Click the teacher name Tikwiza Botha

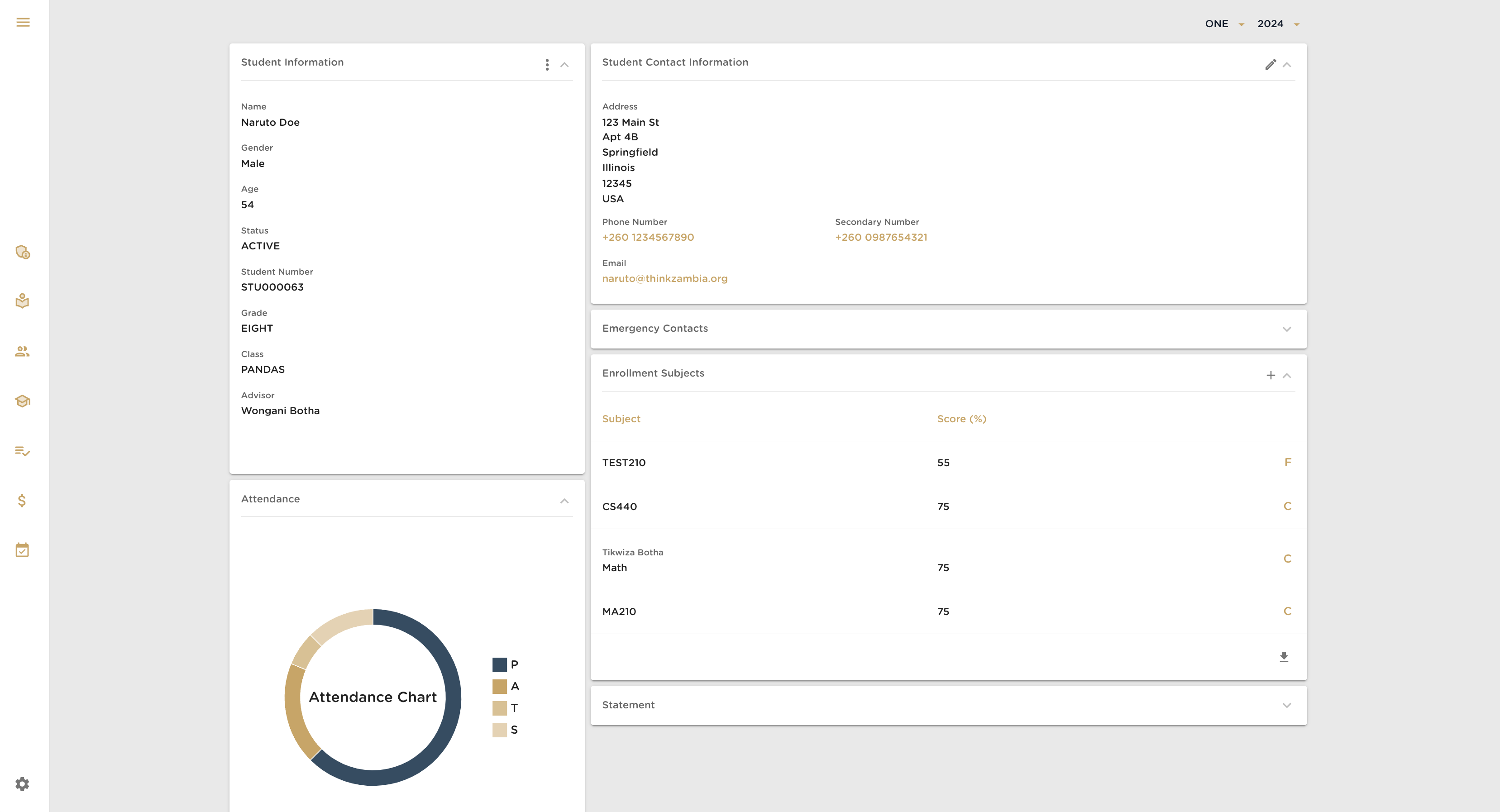point(632,552)
